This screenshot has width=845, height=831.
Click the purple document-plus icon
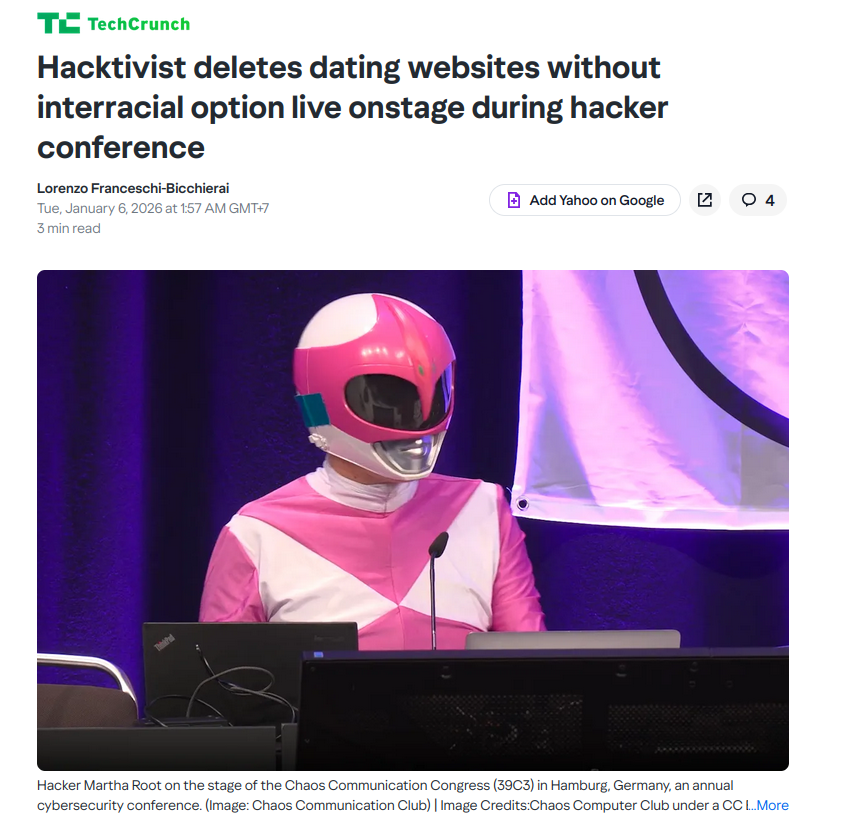click(514, 200)
